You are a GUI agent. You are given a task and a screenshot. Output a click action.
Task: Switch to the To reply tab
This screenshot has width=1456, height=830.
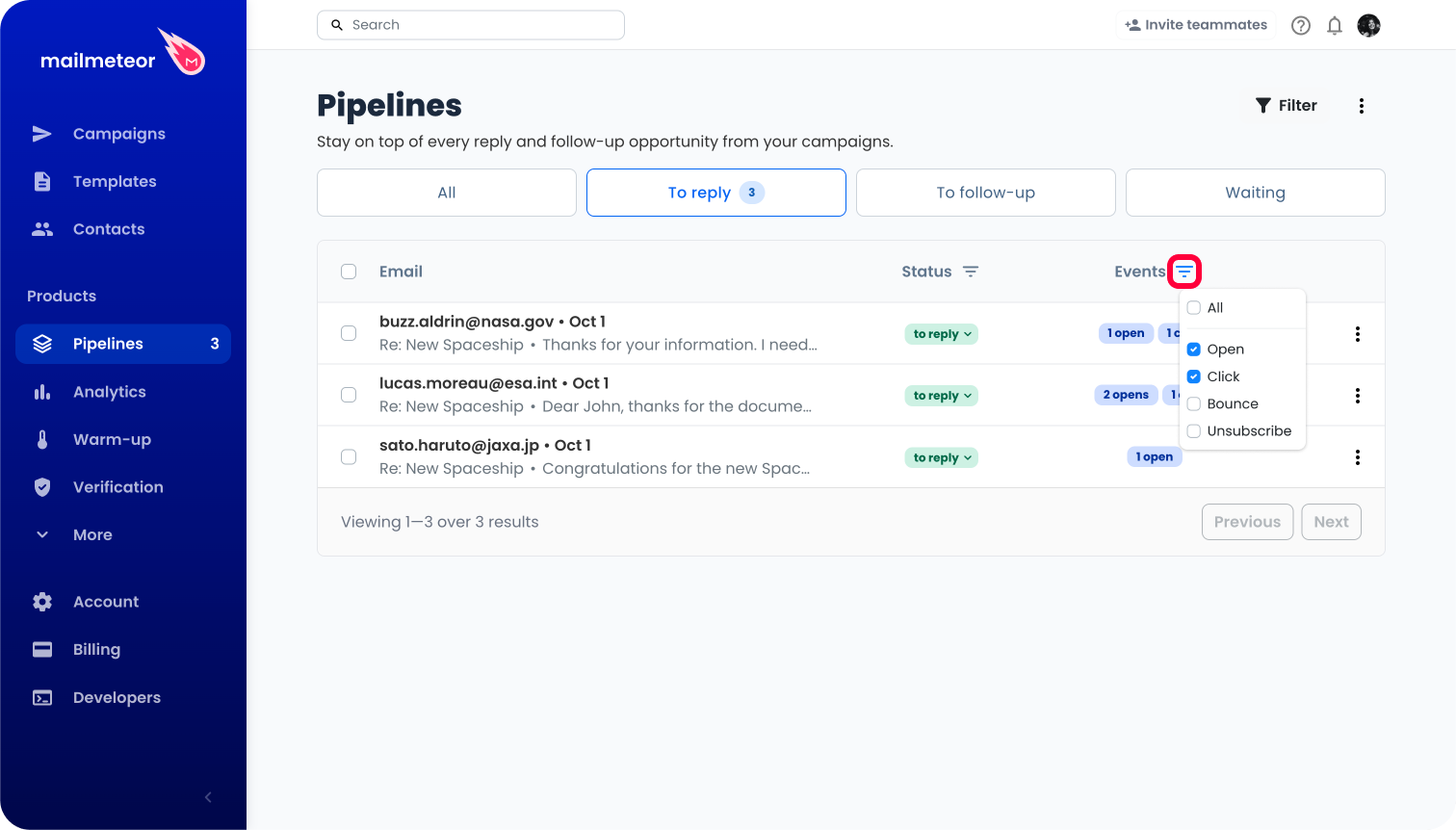click(x=716, y=193)
